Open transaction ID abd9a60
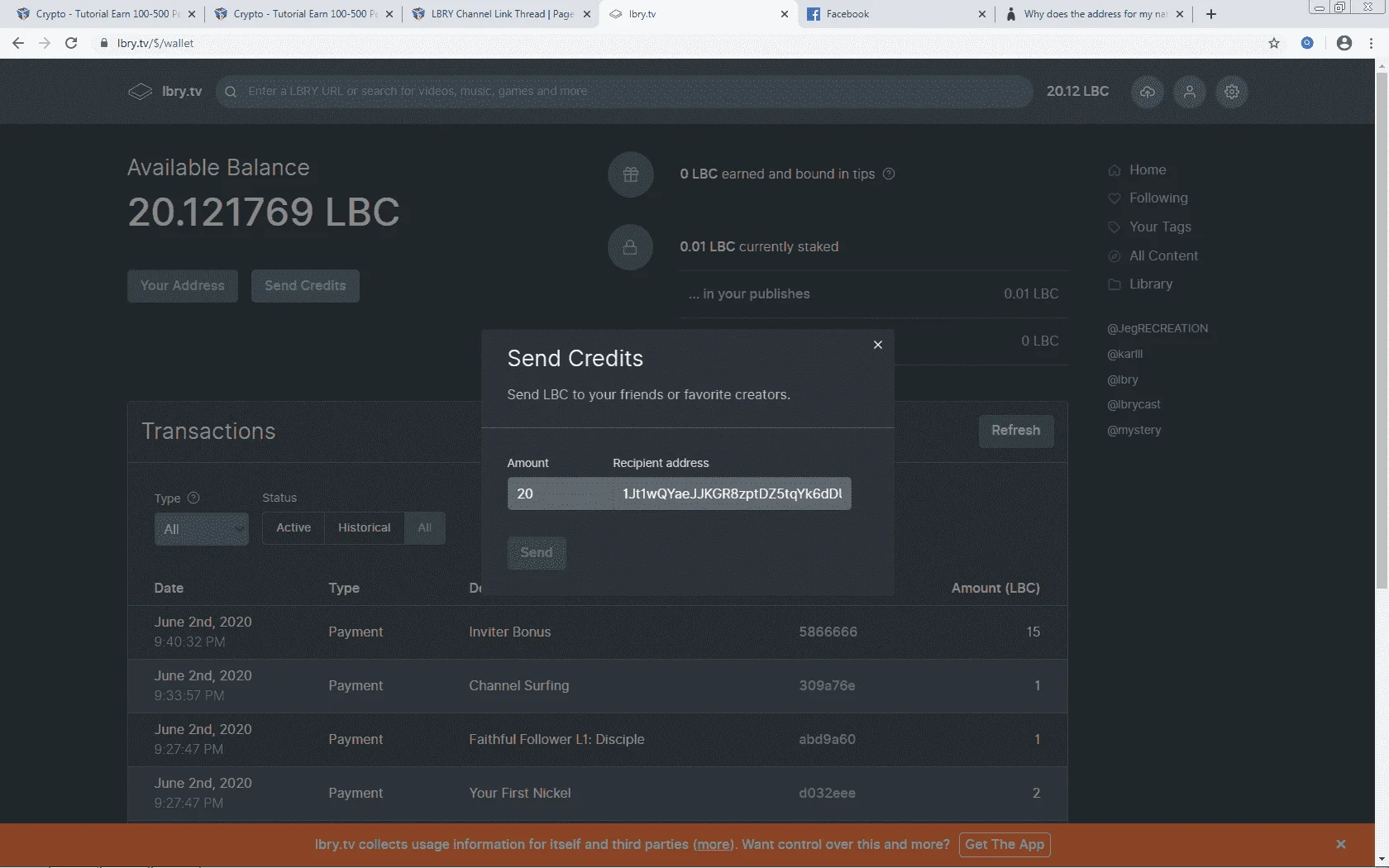 coord(827,739)
